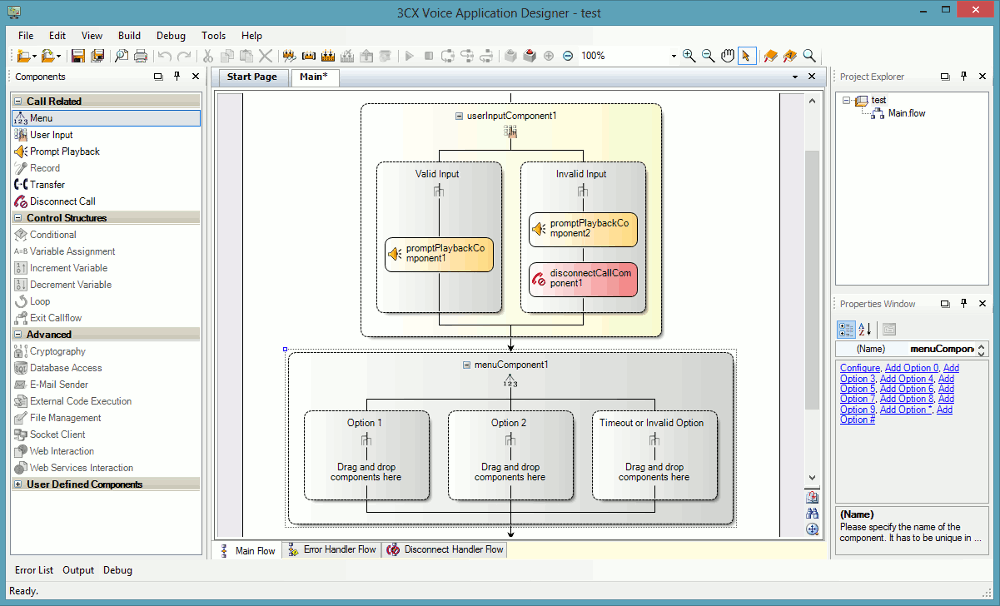Switch to the Disconnect Handler Flow tab
1000x606 pixels.
coord(445,549)
